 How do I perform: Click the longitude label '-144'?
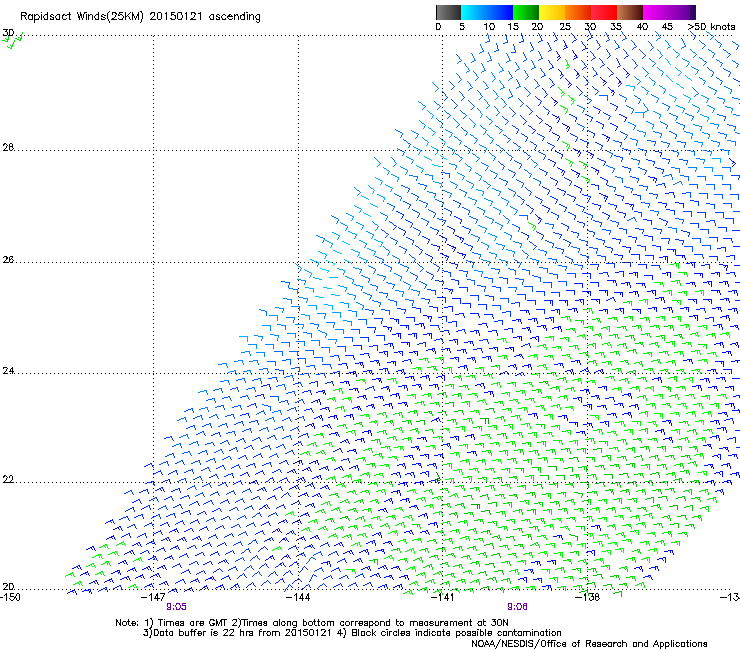tap(298, 597)
